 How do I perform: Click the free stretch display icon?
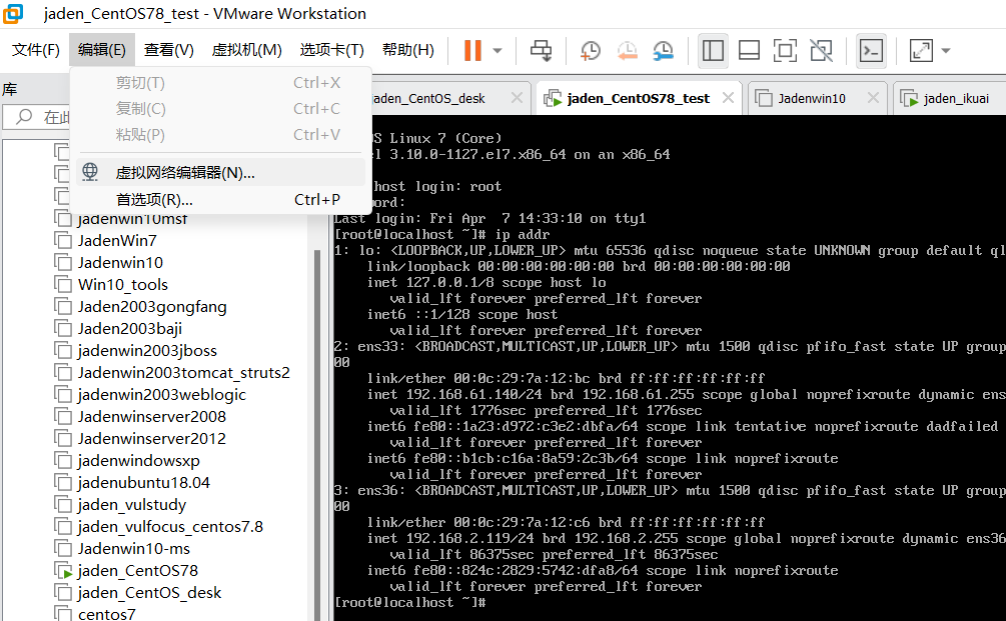pos(921,50)
